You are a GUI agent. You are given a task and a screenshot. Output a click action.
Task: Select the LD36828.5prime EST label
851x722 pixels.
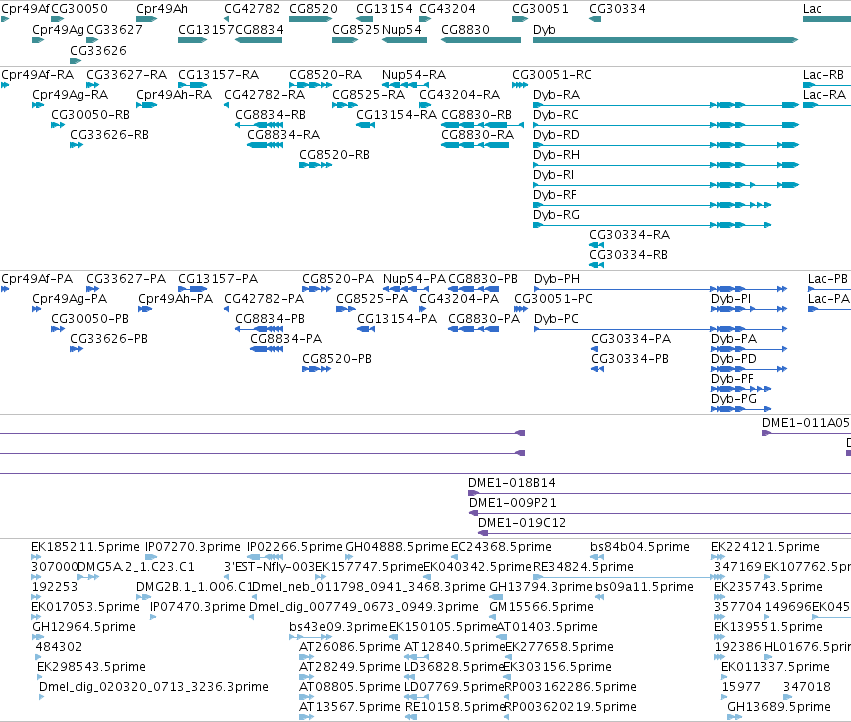pyautogui.click(x=455, y=667)
